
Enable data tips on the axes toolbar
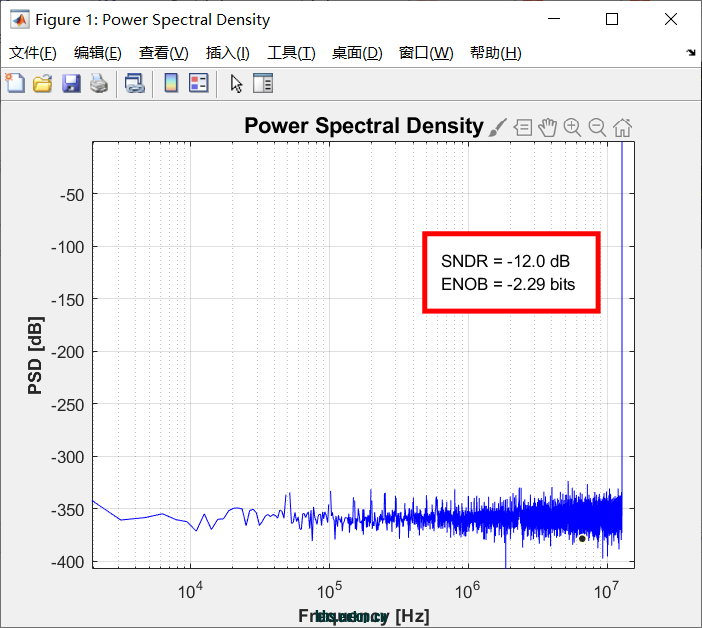pyautogui.click(x=523, y=127)
